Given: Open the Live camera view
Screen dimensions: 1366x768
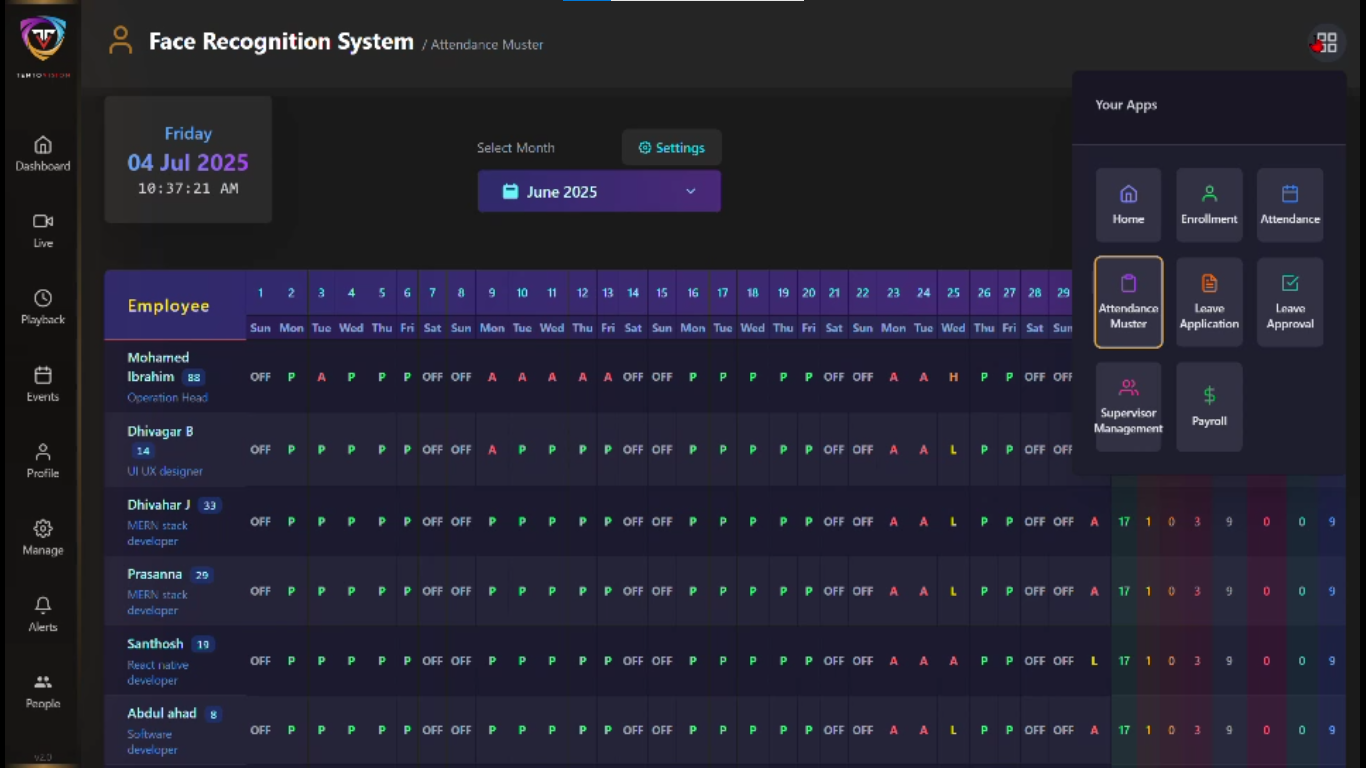Looking at the screenshot, I should 43,230.
